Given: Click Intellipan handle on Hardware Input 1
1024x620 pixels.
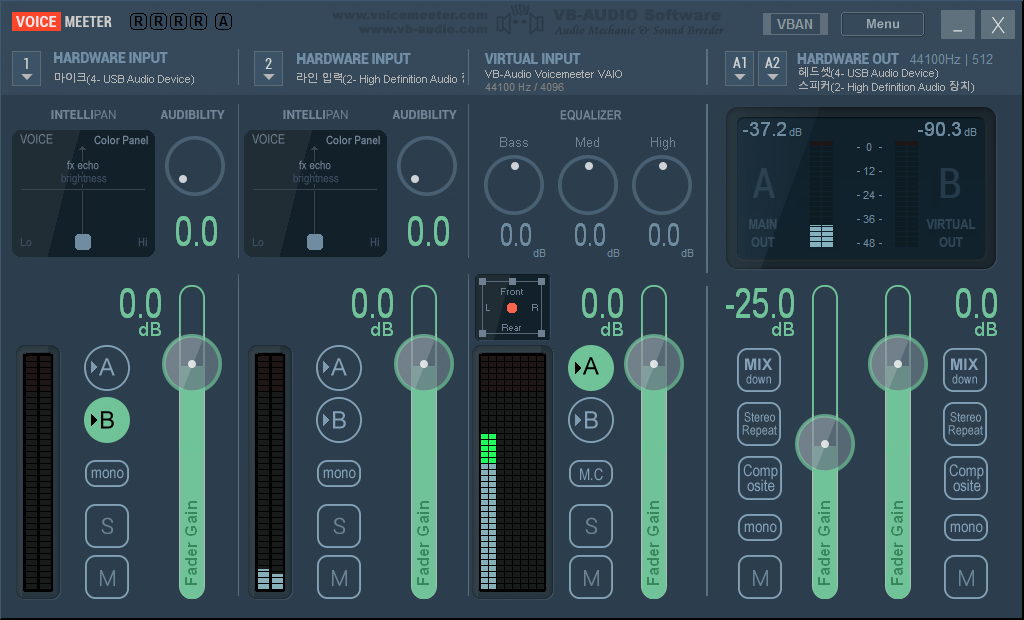Looking at the screenshot, I should [x=83, y=242].
